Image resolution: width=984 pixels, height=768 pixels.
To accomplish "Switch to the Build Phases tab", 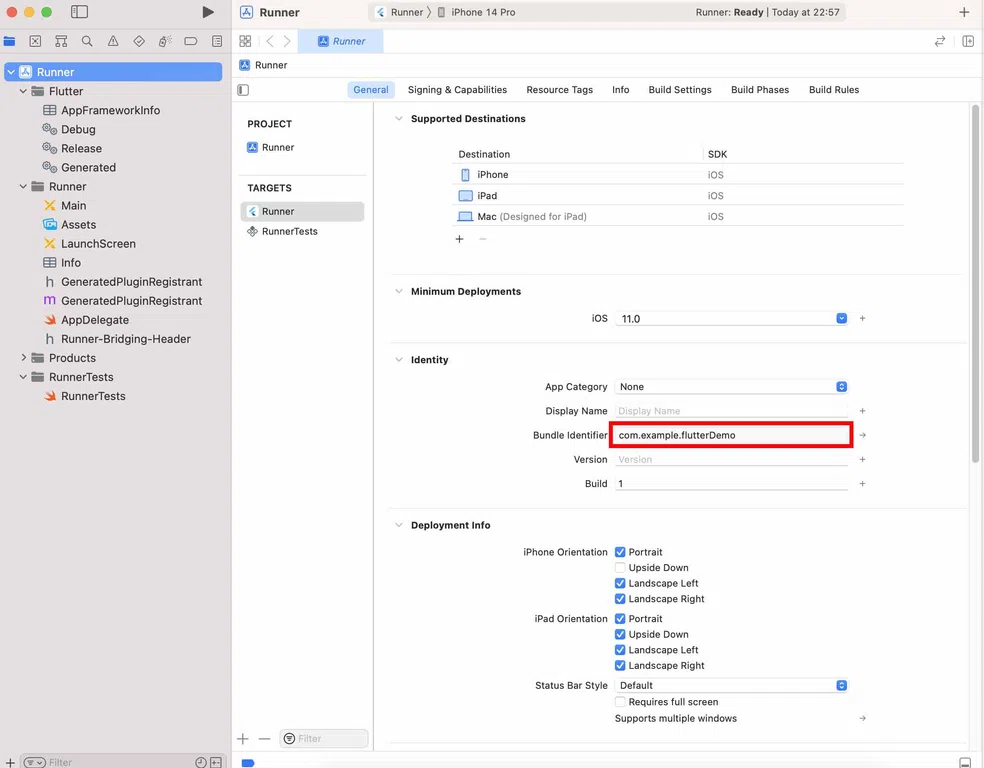I will click(760, 90).
